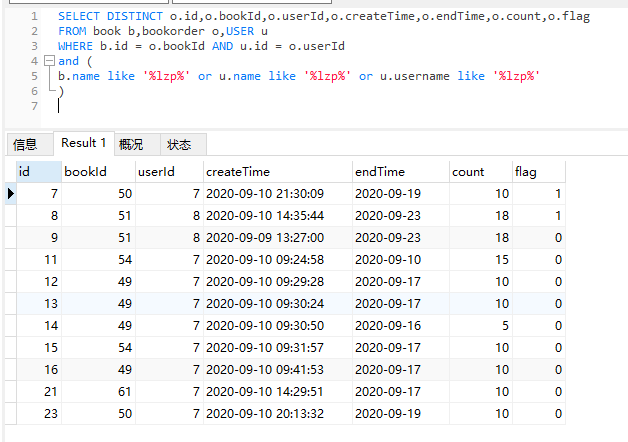Image resolution: width=628 pixels, height=442 pixels.
Task: Select cell 2020-09-10 09:30:50
Action: [278, 326]
